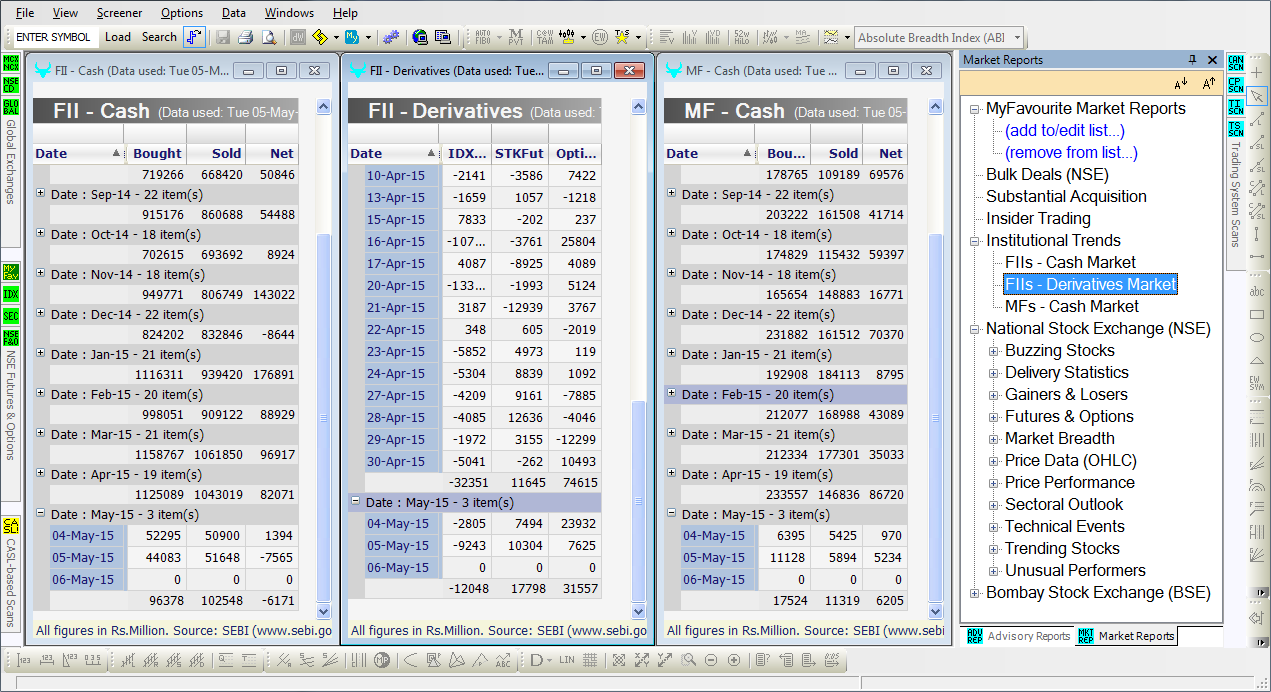Click the (add to/edit list...) link

tap(1065, 131)
